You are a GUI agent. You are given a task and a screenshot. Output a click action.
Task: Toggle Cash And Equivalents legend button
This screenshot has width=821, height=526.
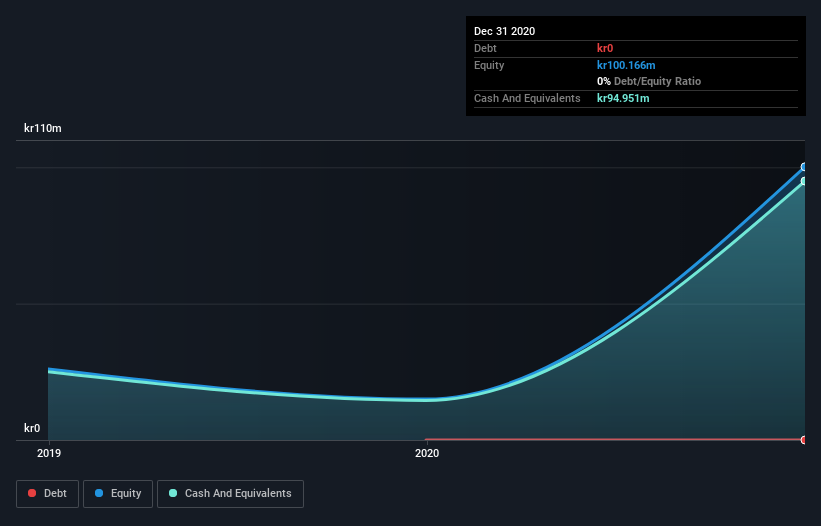[230, 494]
